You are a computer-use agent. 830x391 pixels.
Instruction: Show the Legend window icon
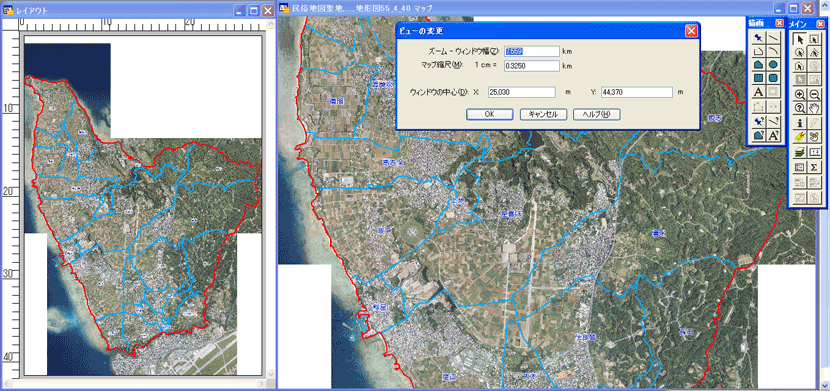point(800,168)
